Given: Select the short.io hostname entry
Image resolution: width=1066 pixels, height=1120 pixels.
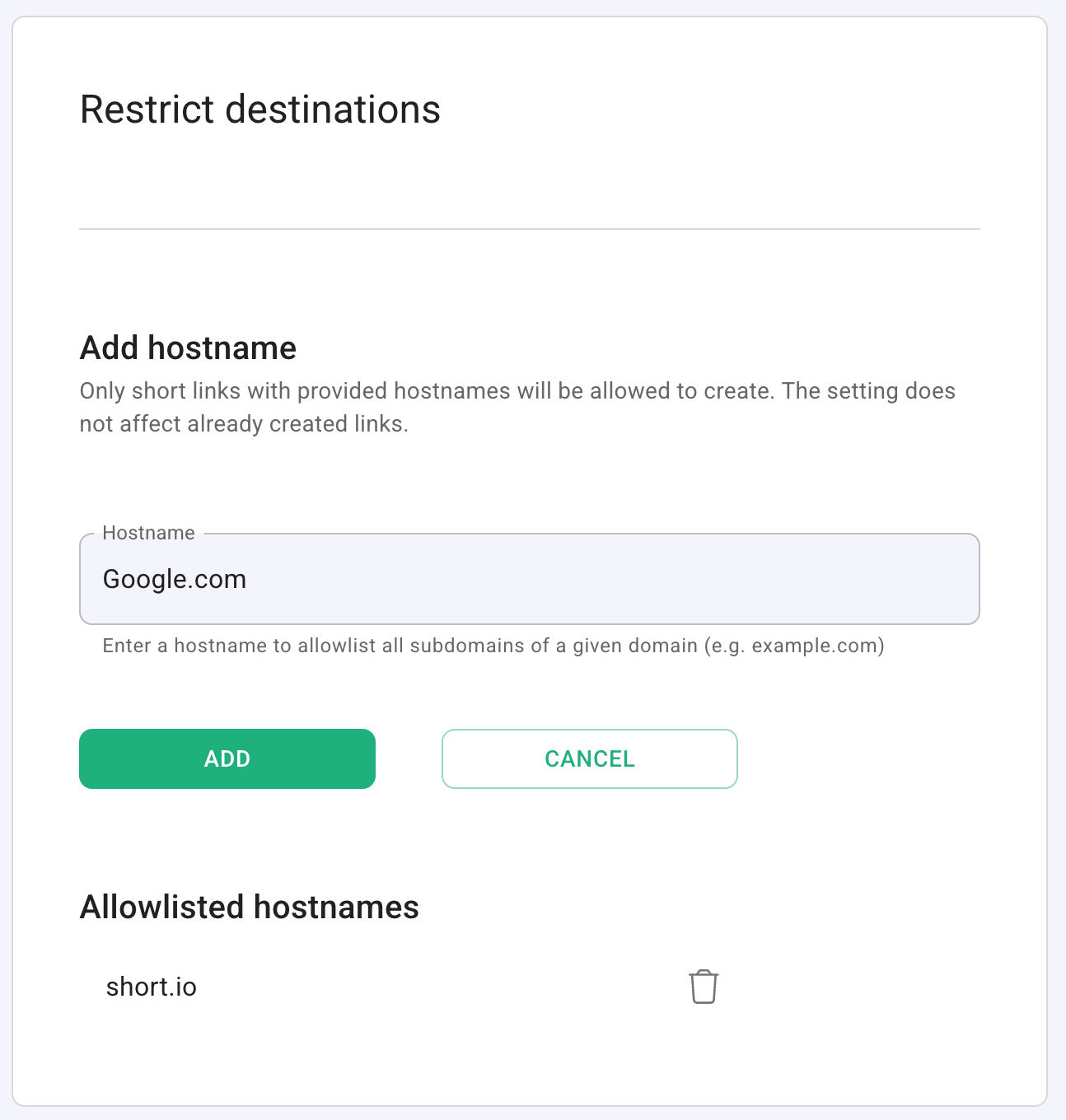Looking at the screenshot, I should pyautogui.click(x=151, y=986).
